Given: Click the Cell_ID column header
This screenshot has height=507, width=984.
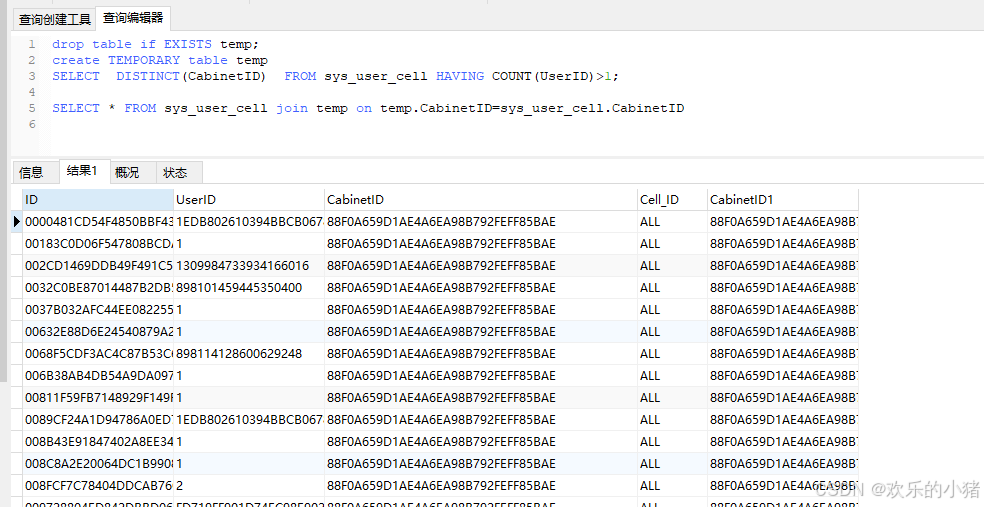Looking at the screenshot, I should 672,200.
